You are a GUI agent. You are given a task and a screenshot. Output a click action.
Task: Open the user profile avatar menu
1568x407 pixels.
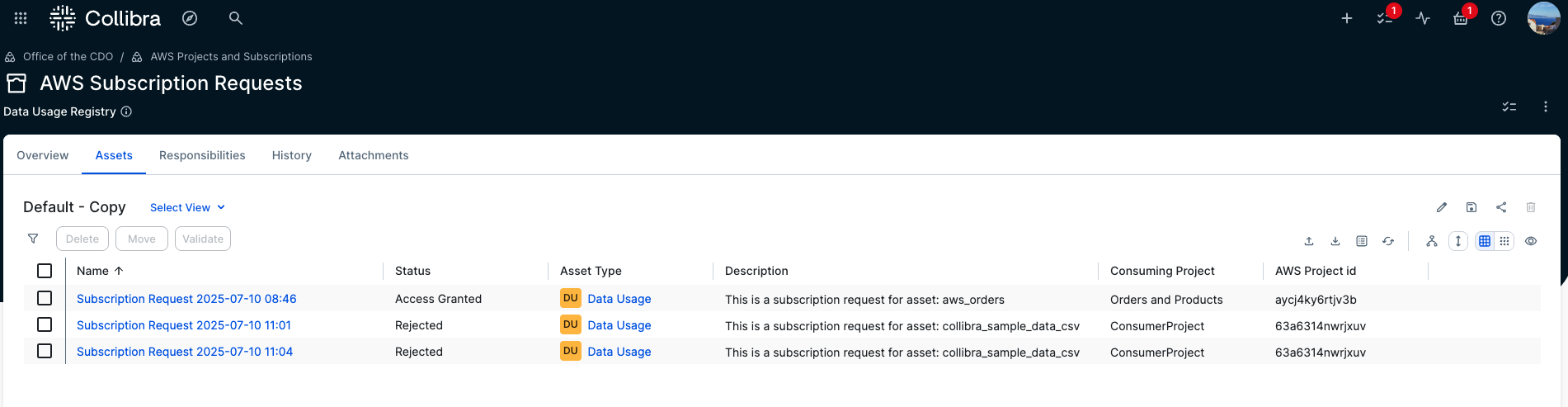point(1542,18)
